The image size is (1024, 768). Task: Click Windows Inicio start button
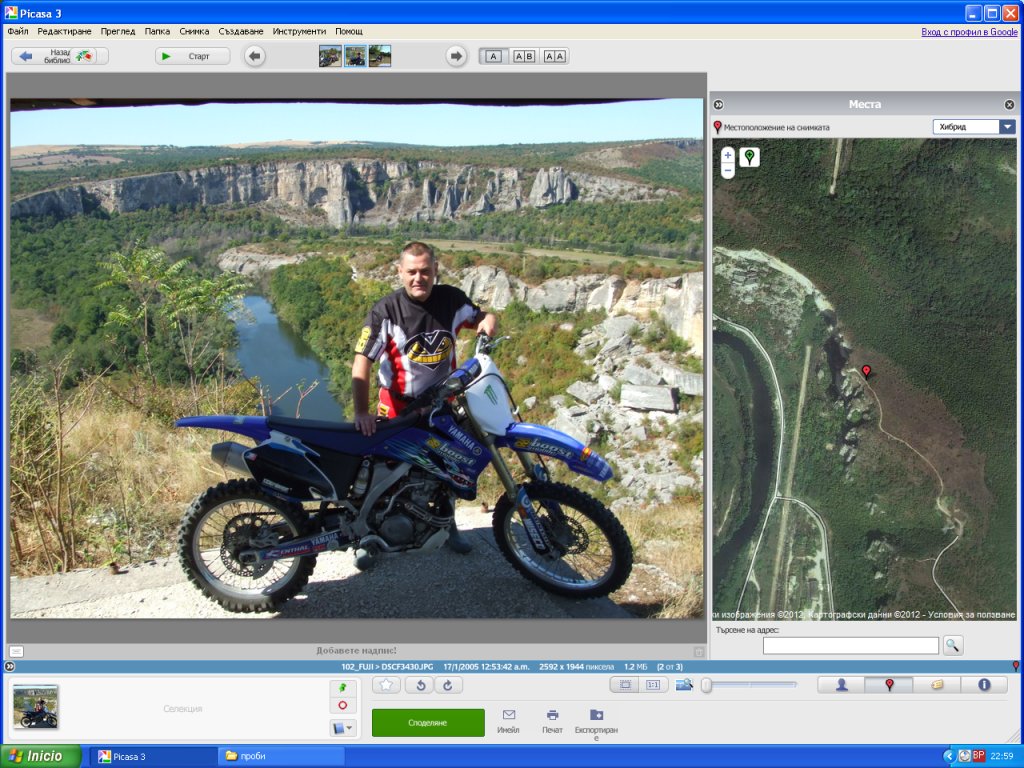40,756
